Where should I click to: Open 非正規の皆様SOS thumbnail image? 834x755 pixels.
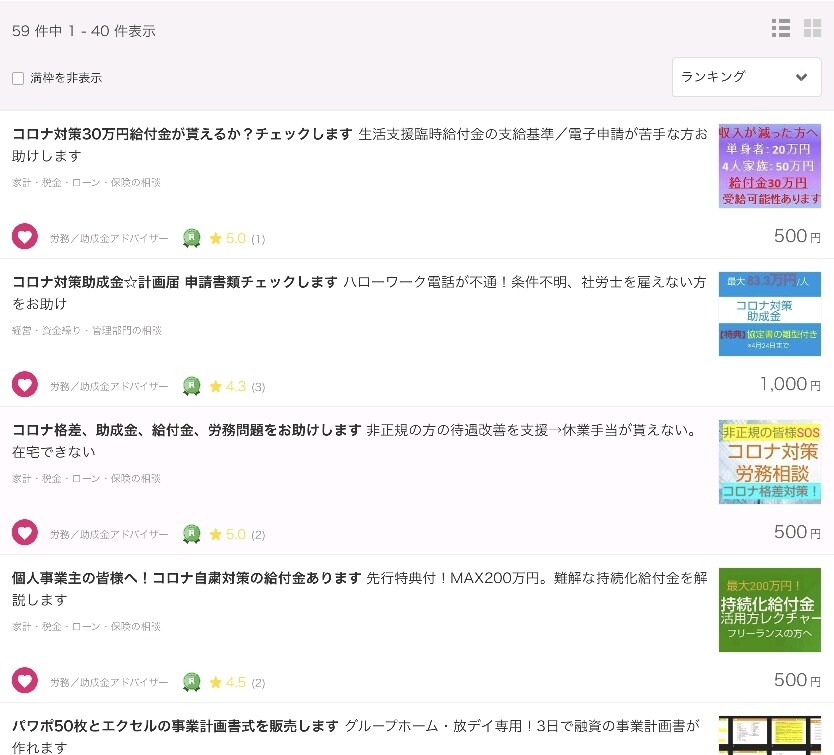tap(770, 462)
